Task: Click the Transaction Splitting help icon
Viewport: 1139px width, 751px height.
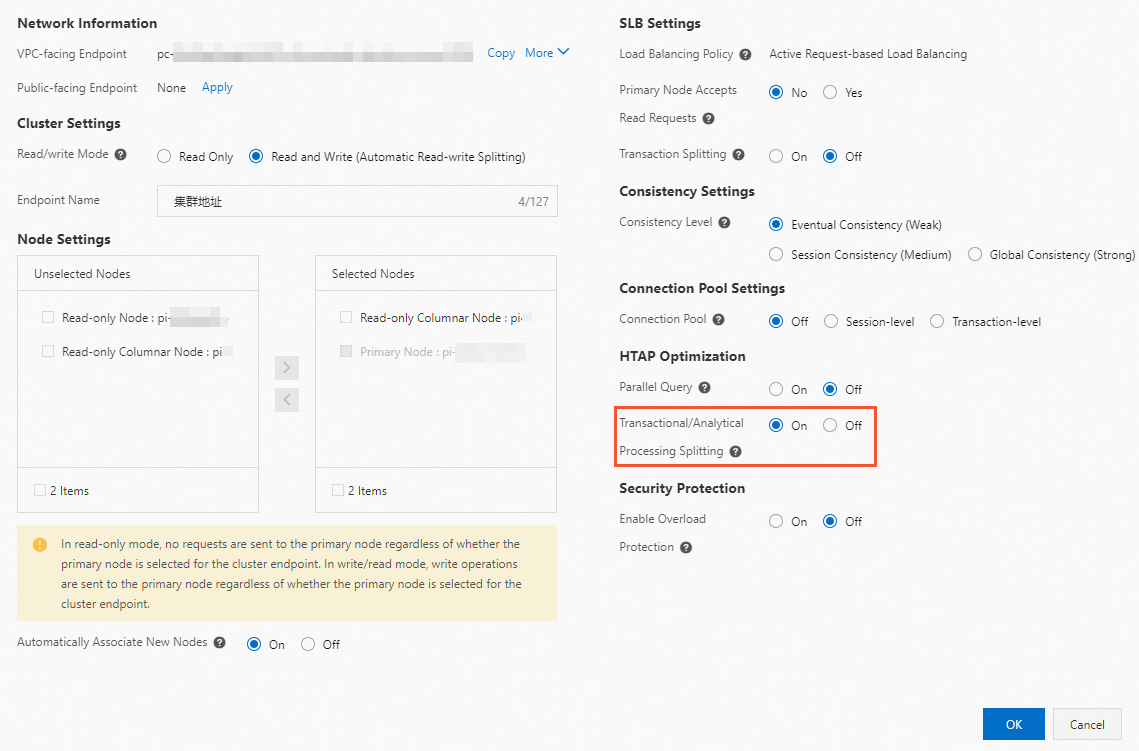Action: point(738,155)
